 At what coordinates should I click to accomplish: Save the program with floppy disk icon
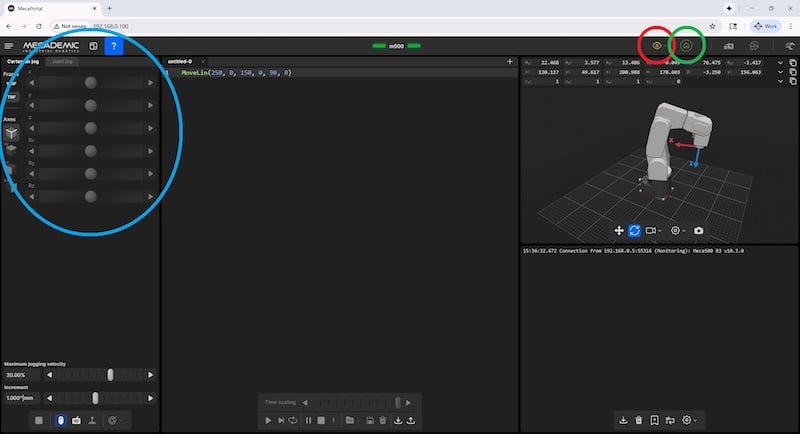pos(370,420)
